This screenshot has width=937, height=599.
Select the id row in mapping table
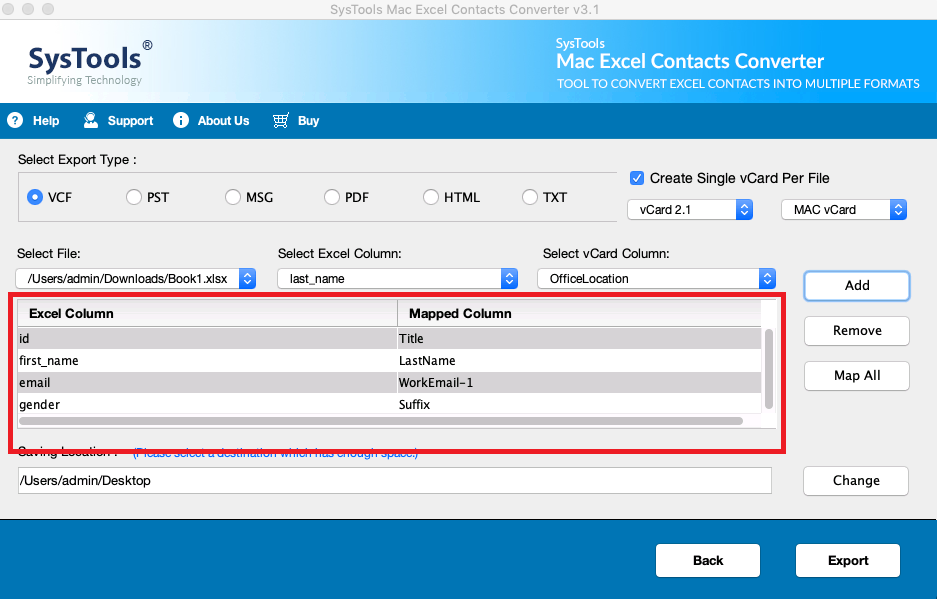click(390, 338)
